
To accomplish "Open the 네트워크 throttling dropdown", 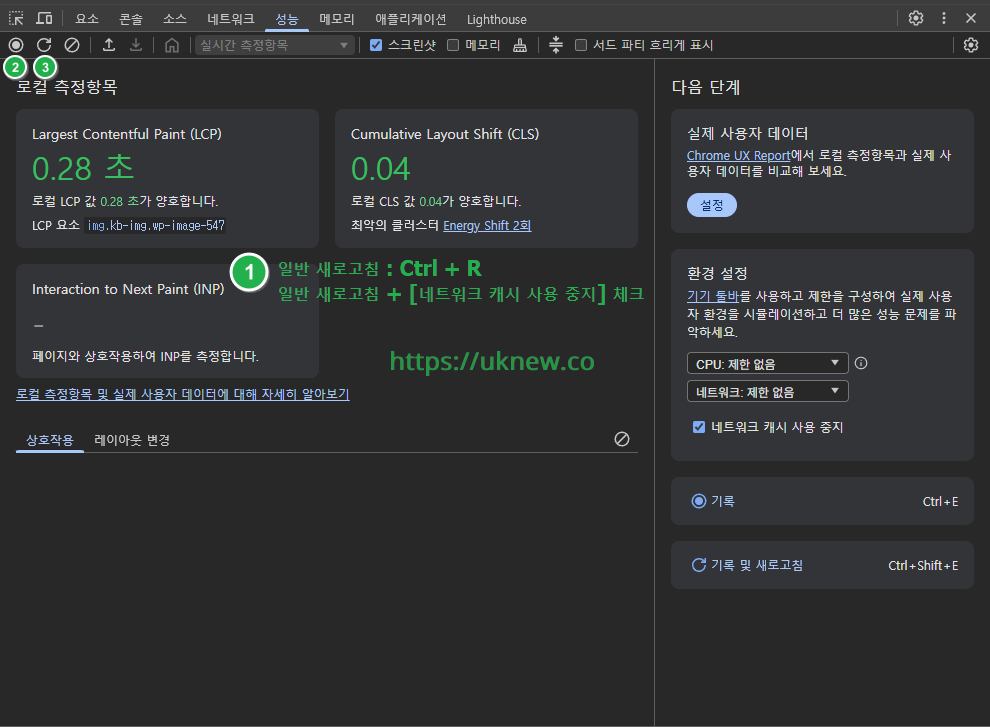I will click(x=767, y=390).
